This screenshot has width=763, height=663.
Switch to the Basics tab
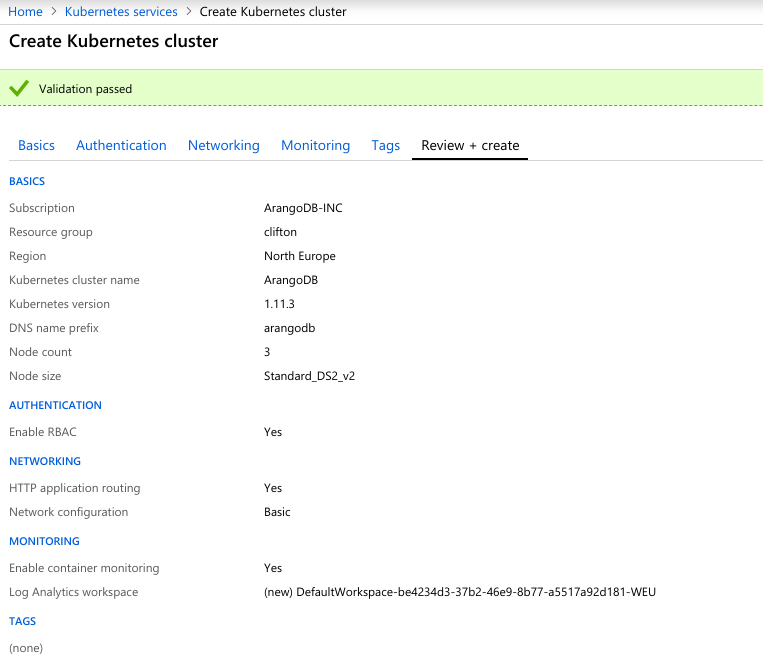point(37,145)
